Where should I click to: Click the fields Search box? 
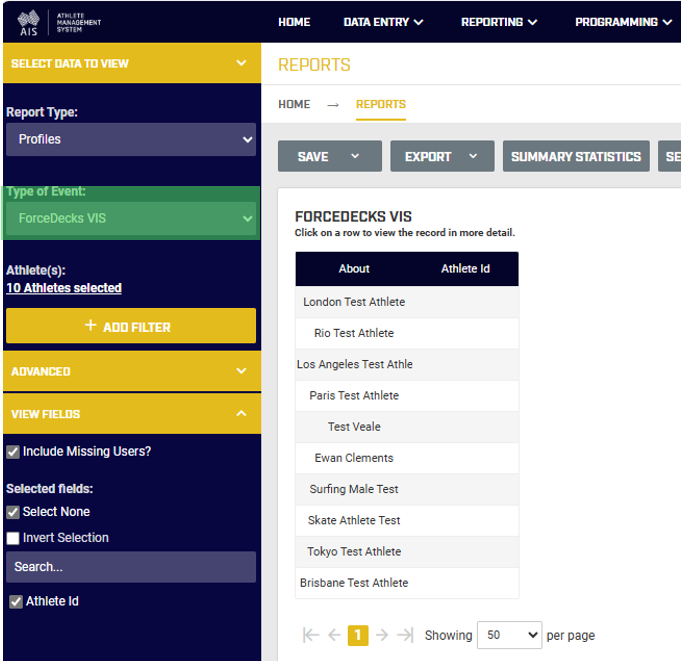click(131, 567)
